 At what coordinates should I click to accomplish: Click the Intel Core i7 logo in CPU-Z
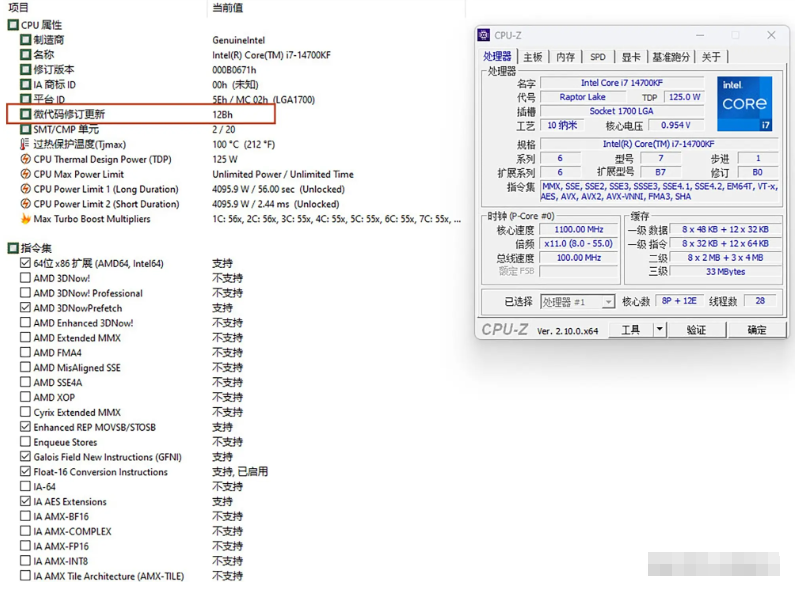point(744,104)
